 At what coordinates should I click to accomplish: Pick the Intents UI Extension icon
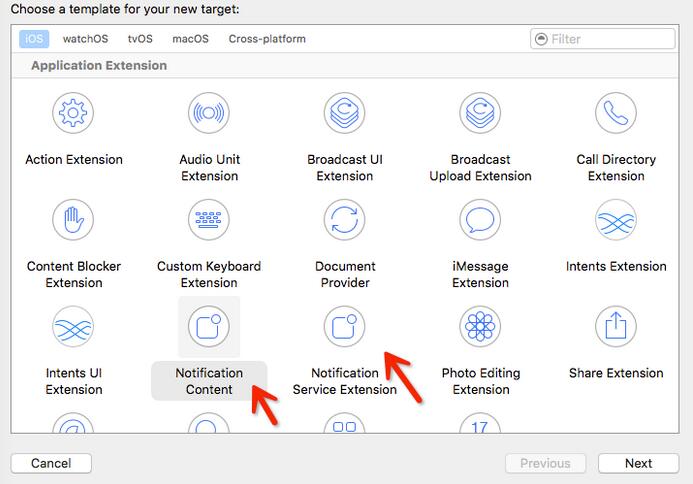(x=74, y=327)
